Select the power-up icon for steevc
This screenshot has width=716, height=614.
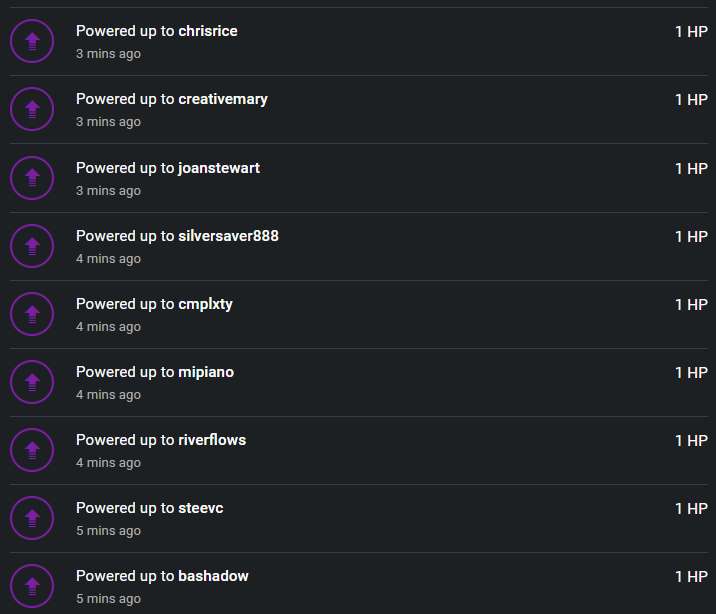pyautogui.click(x=32, y=518)
